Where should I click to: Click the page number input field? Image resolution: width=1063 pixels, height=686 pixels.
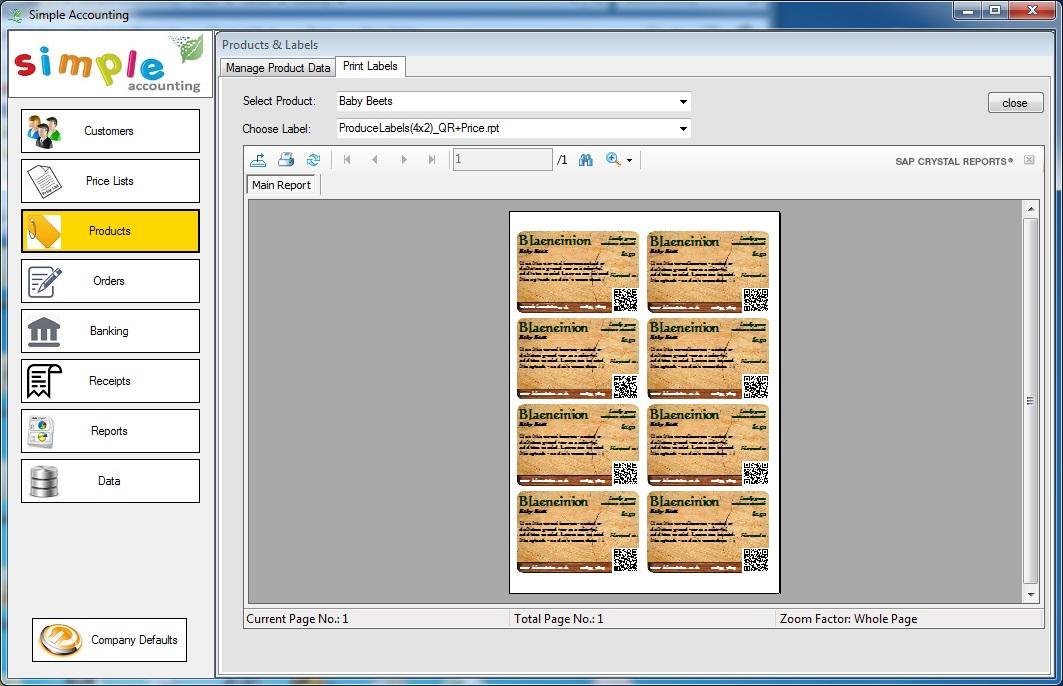coord(502,160)
